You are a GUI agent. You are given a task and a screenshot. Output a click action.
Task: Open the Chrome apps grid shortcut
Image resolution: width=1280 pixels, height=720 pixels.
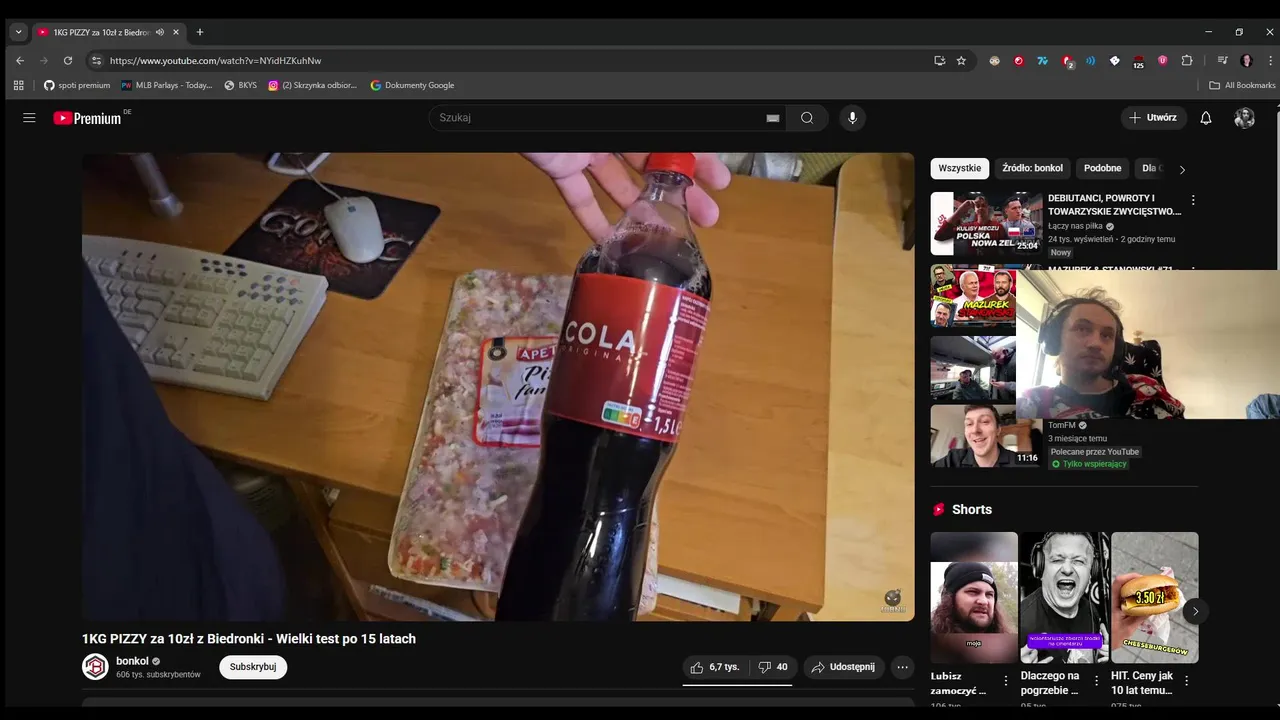tap(18, 85)
